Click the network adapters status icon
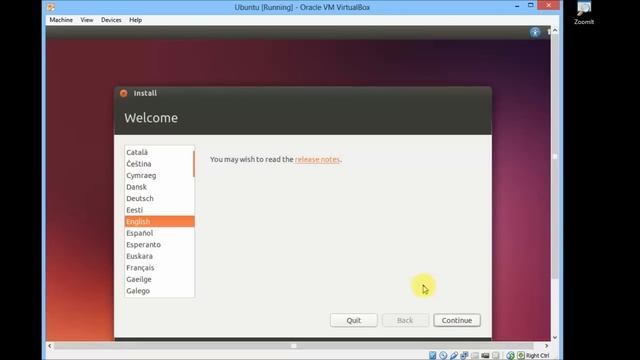Screen dimensions: 640x360 point(464,356)
